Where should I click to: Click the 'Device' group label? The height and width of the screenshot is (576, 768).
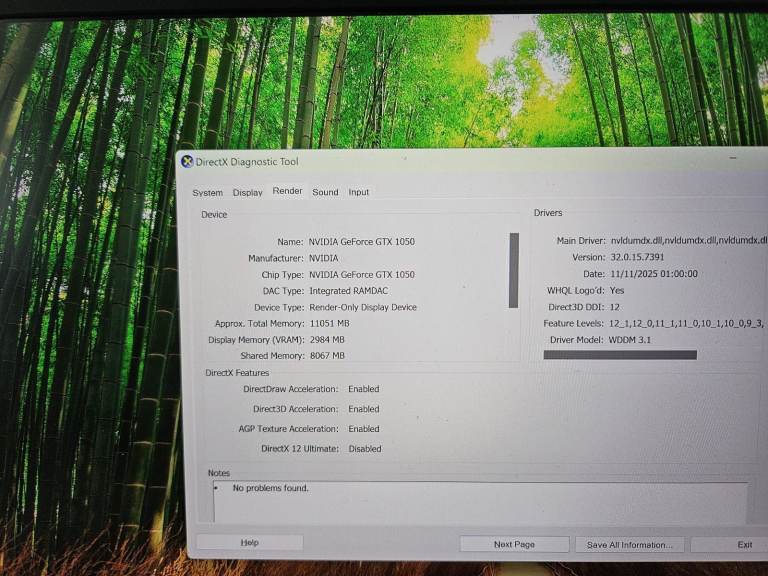pyautogui.click(x=214, y=215)
